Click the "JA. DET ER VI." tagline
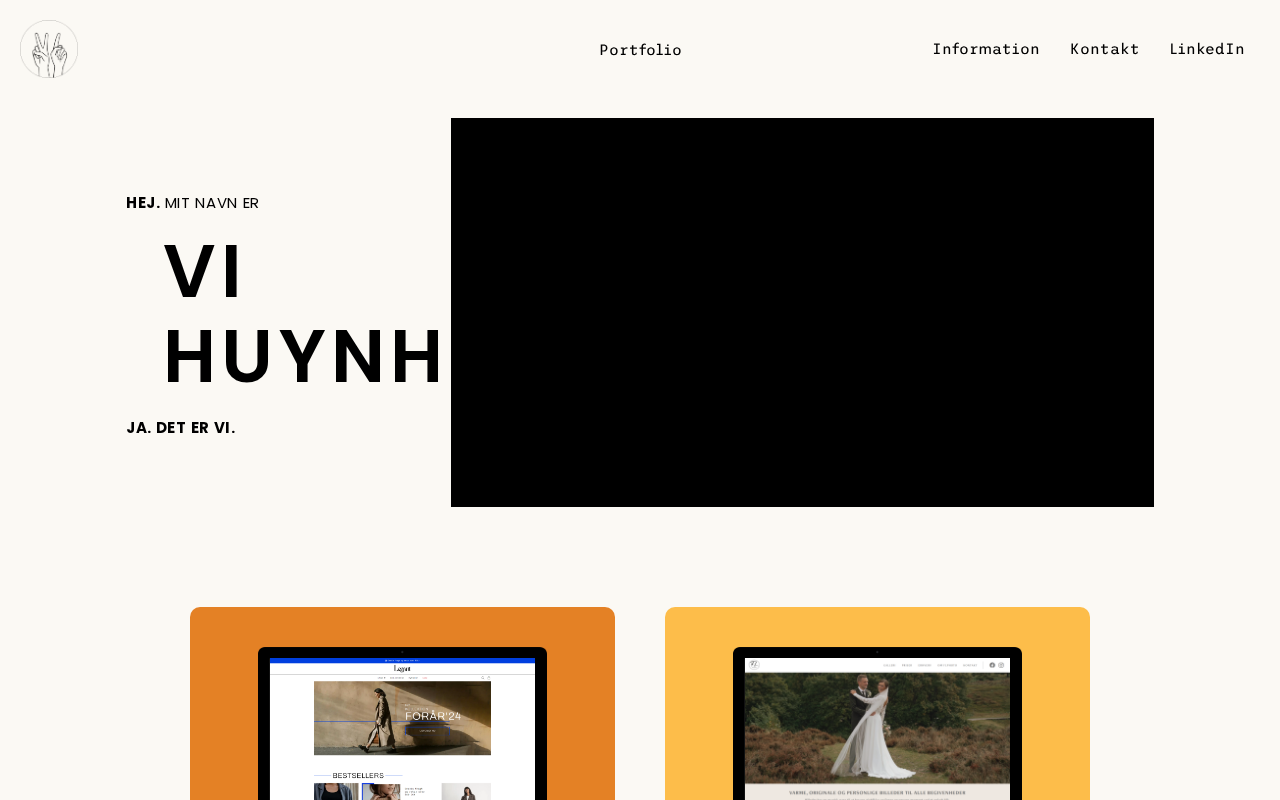This screenshot has width=1280, height=800. pyautogui.click(x=181, y=428)
